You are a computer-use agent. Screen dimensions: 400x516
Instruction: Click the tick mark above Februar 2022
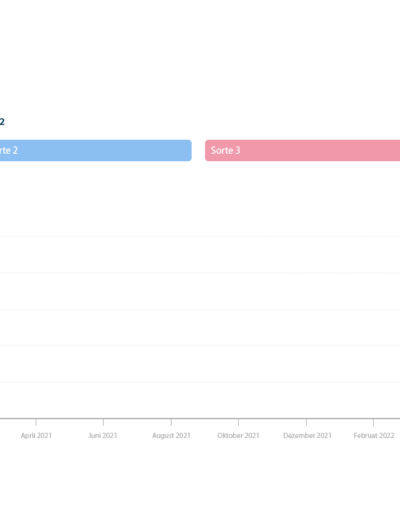[373, 422]
